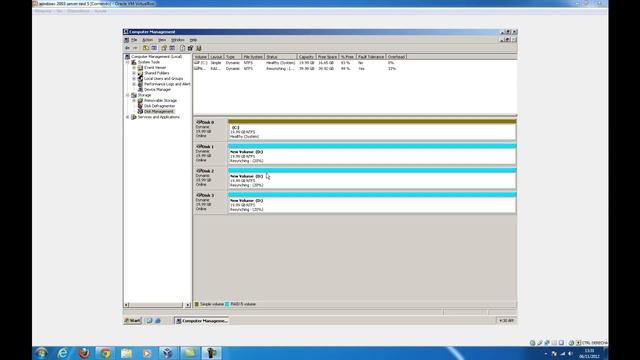
Task: Click the Event Viewer icon in tree
Action: [x=140, y=67]
